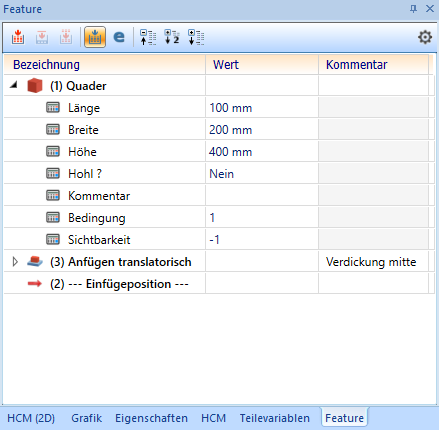Collapse the (1) Quader tree node
Image resolution: width=439 pixels, height=430 pixels.
point(14,85)
